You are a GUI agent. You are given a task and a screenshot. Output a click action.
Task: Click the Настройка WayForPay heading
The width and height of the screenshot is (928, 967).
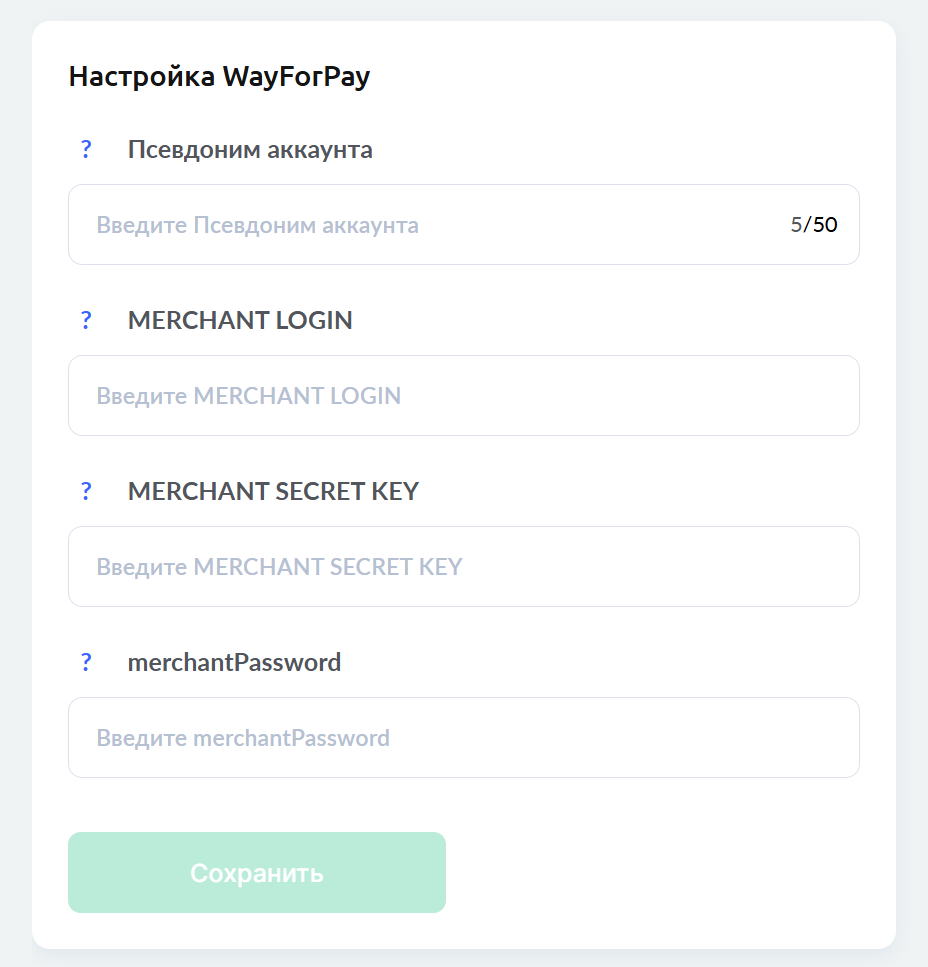point(219,77)
